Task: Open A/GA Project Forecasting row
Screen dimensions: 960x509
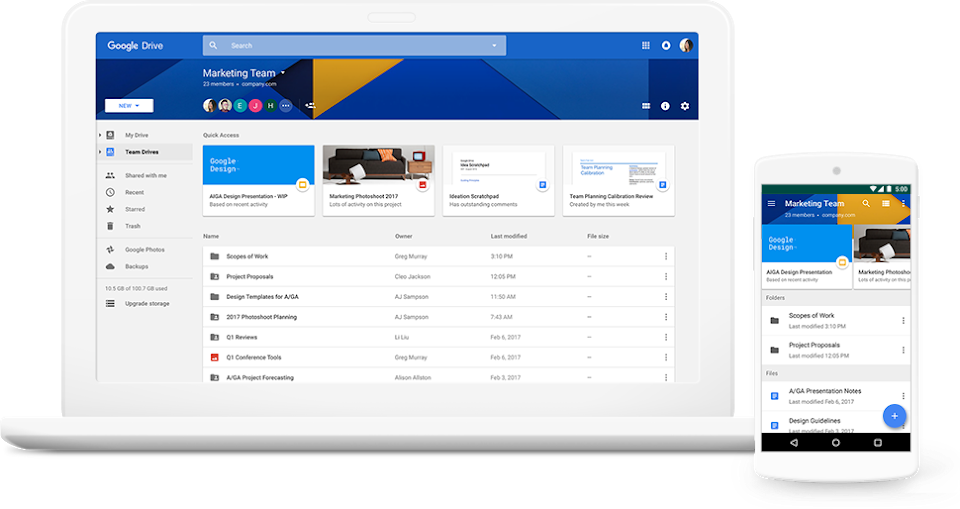Action: click(x=438, y=376)
